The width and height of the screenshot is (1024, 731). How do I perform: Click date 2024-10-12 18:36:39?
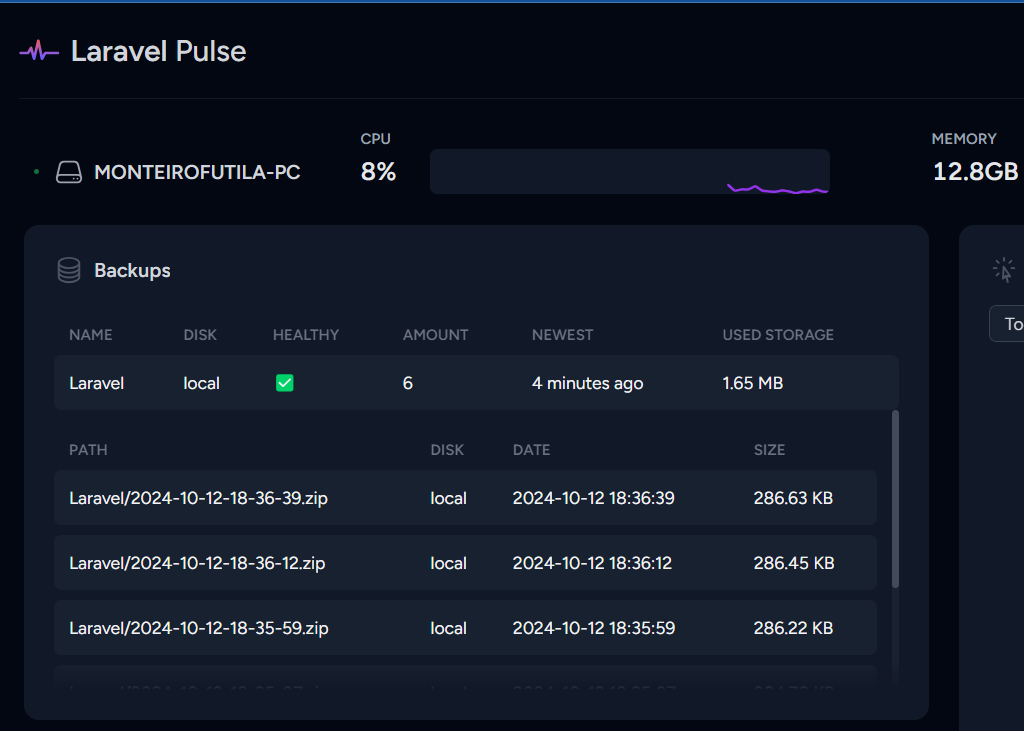pyautogui.click(x=594, y=498)
